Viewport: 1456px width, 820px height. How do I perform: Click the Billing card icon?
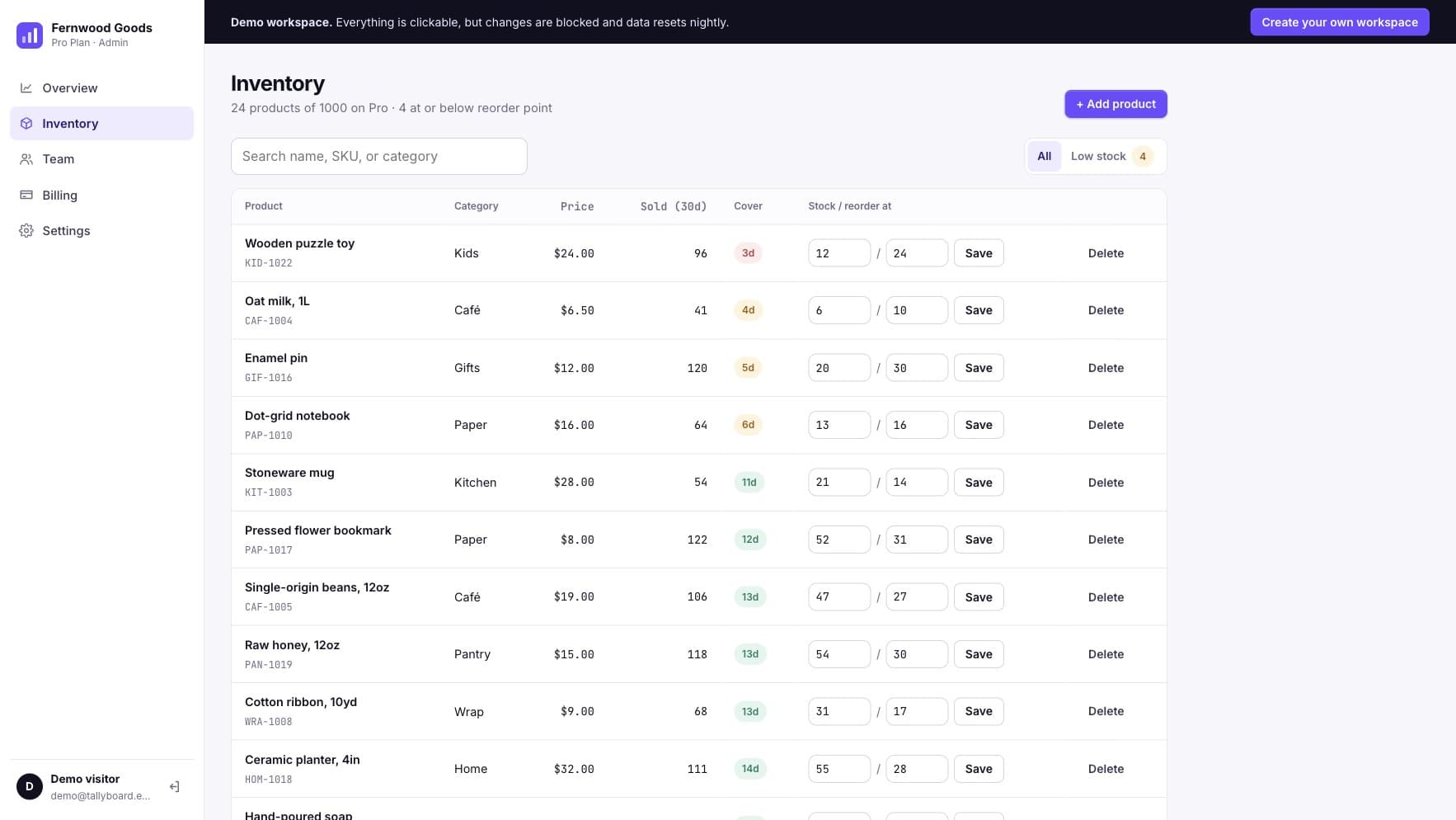pos(26,195)
